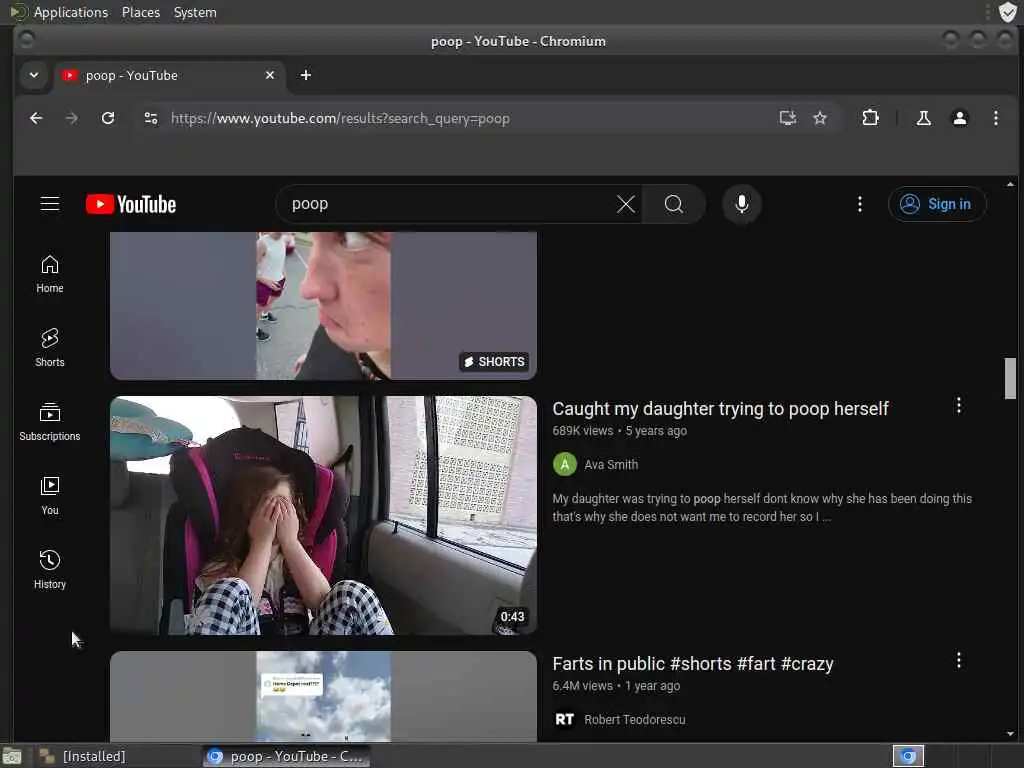1024x768 pixels.
Task: Click the Farts in public video thumbnail
Action: tap(323, 696)
